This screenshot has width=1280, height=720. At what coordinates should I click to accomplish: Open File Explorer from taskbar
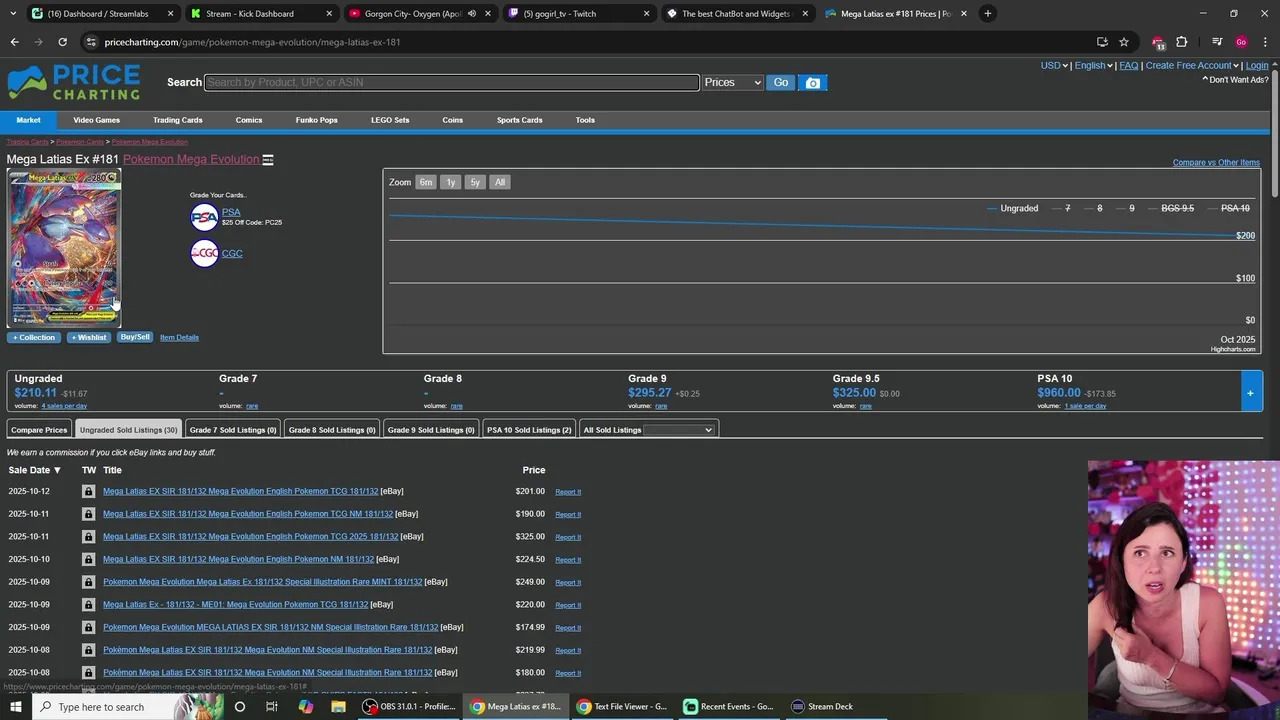click(x=338, y=707)
